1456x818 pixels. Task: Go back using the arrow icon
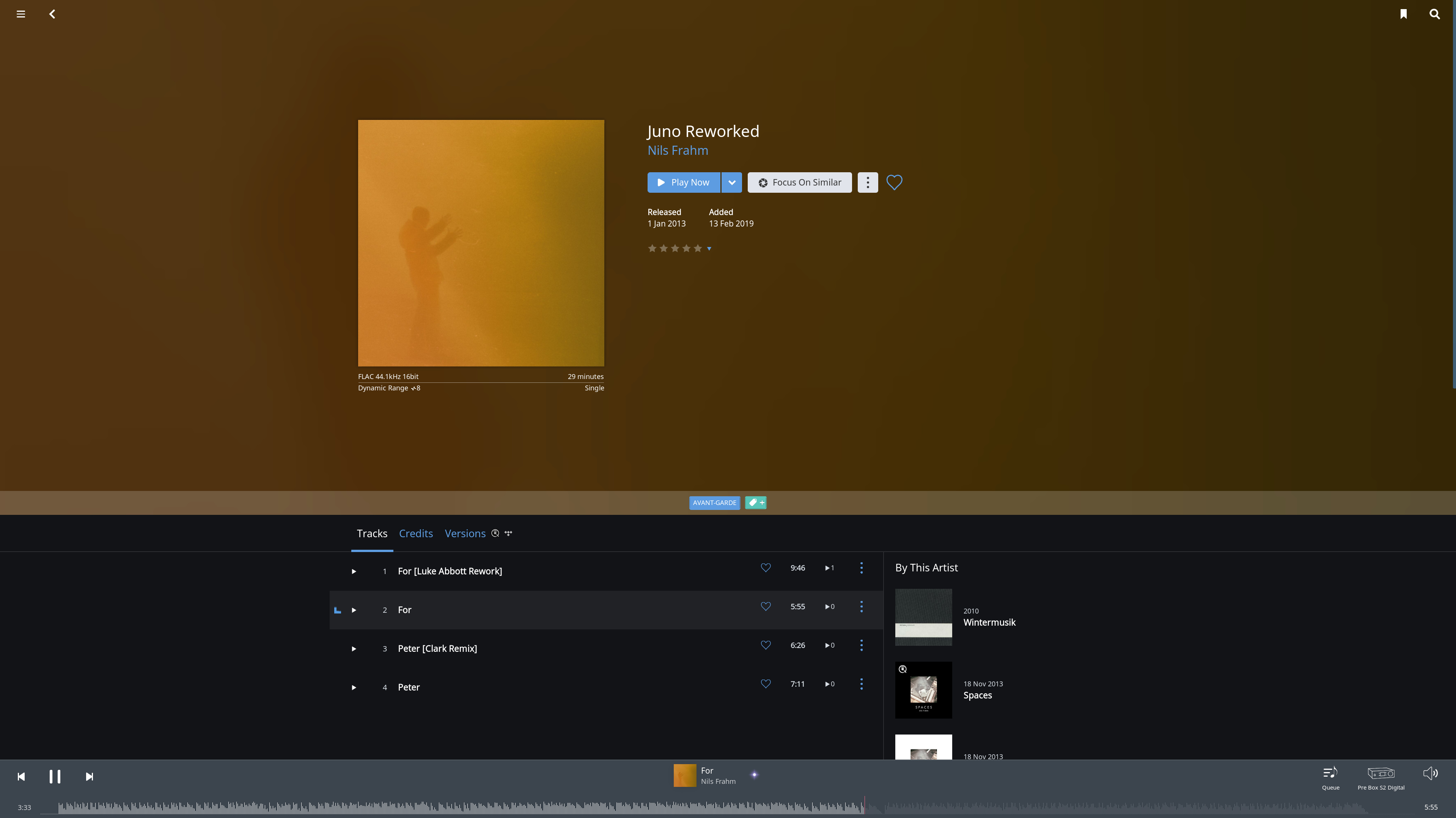(x=52, y=14)
